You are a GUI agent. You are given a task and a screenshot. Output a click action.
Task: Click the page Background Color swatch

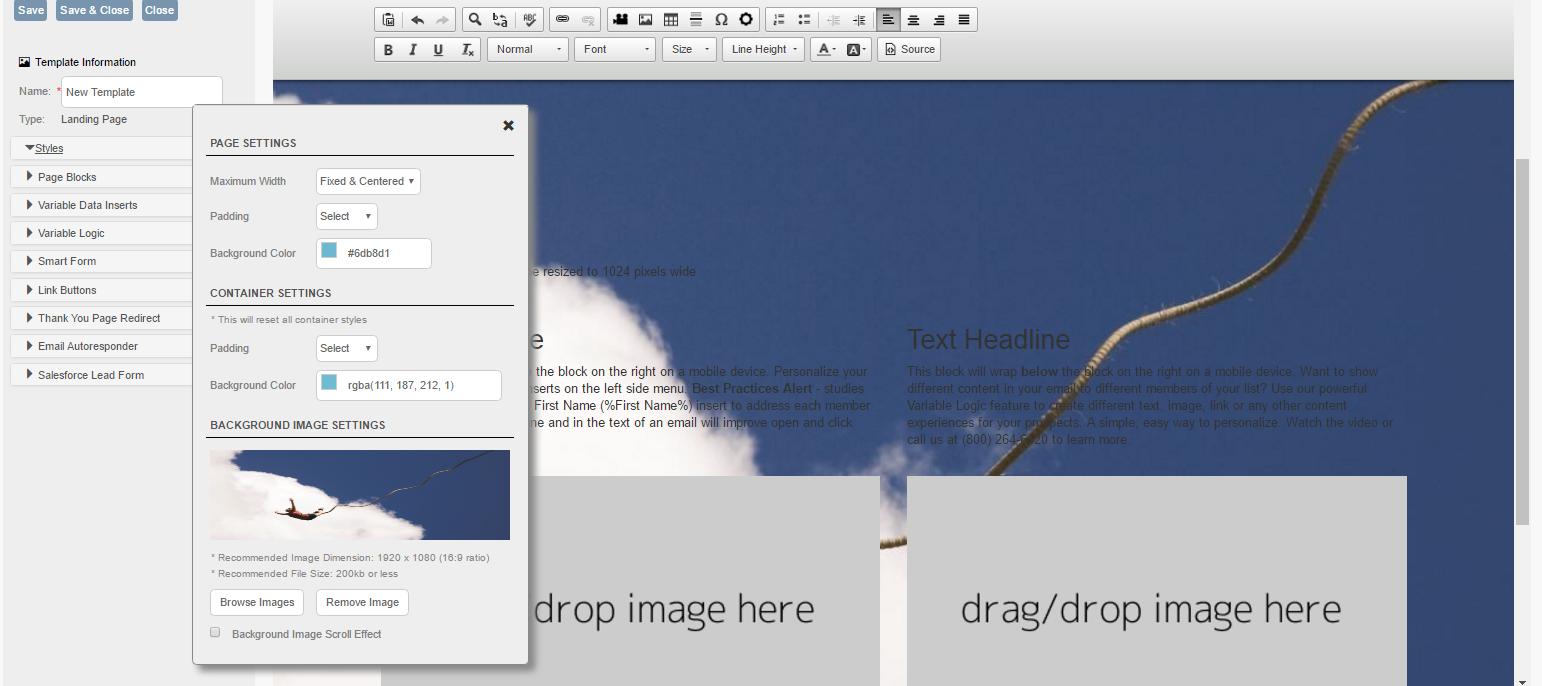click(x=329, y=251)
